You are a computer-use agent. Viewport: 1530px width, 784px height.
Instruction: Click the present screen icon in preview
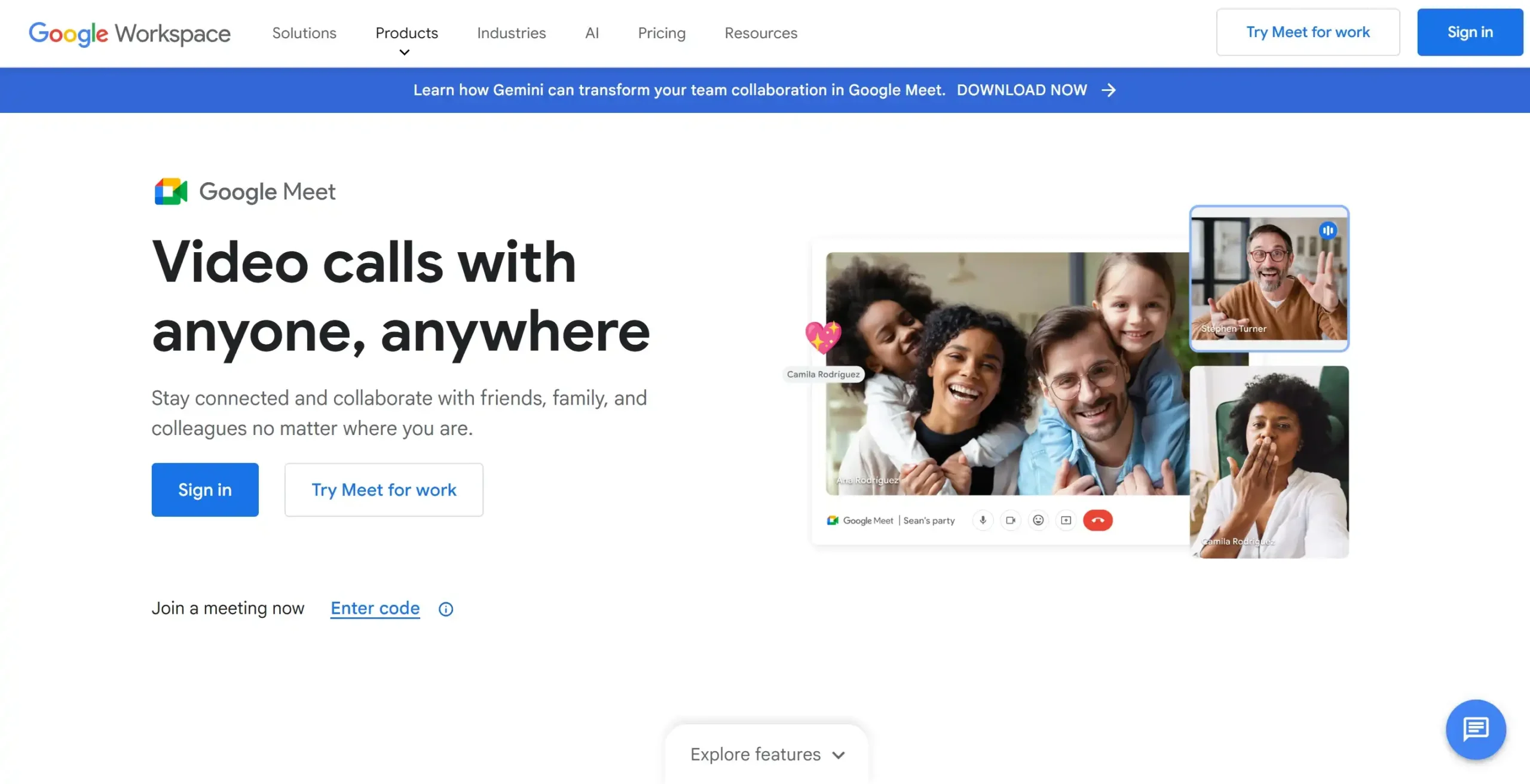click(1066, 520)
